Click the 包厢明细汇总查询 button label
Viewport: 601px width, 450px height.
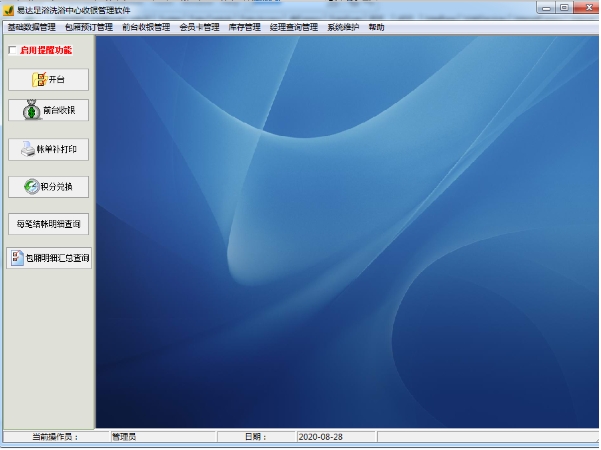tap(57, 258)
